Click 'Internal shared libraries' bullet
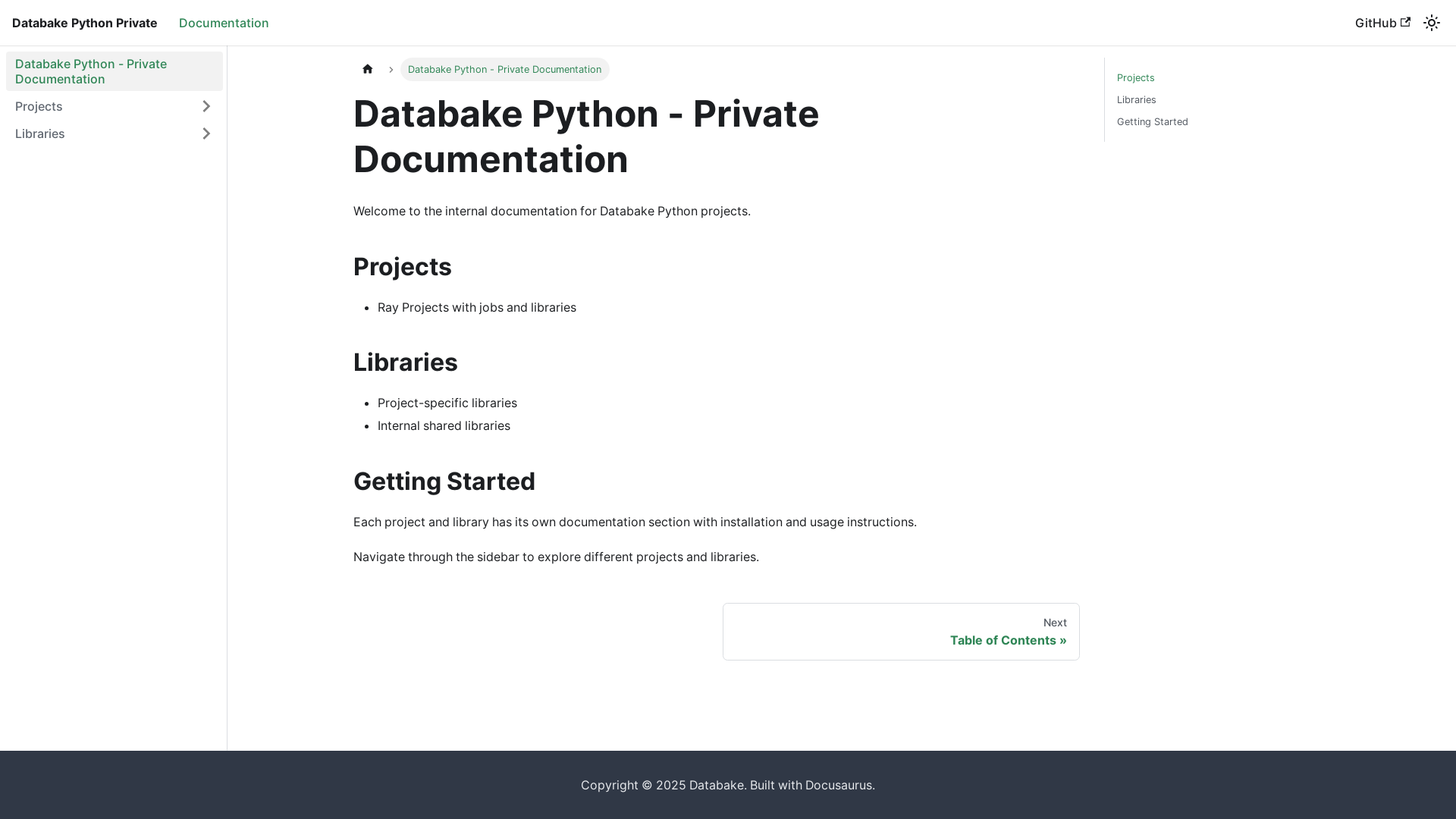This screenshot has width=1456, height=819. tap(444, 425)
